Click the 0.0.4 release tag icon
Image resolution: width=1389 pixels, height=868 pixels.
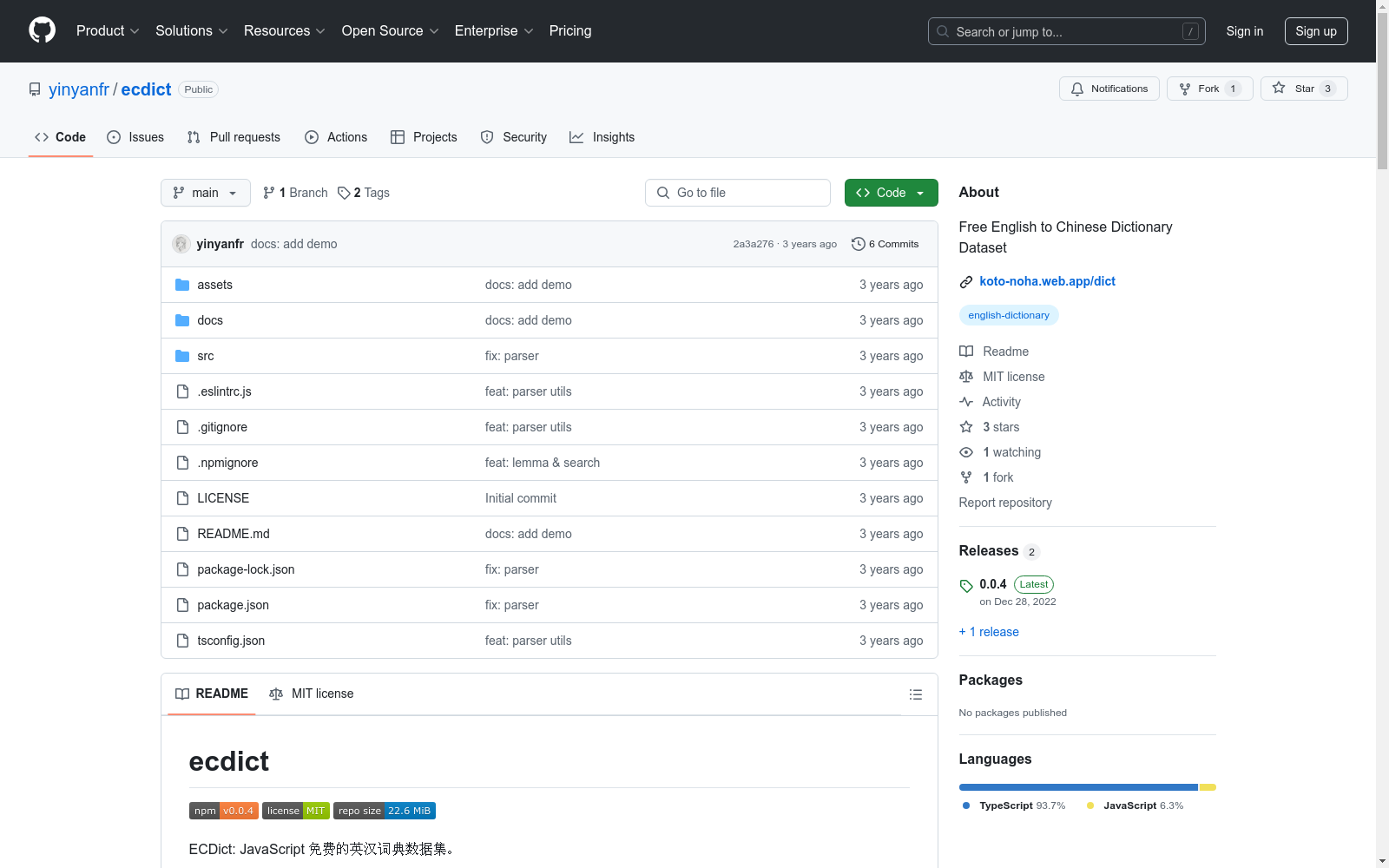[966, 586]
